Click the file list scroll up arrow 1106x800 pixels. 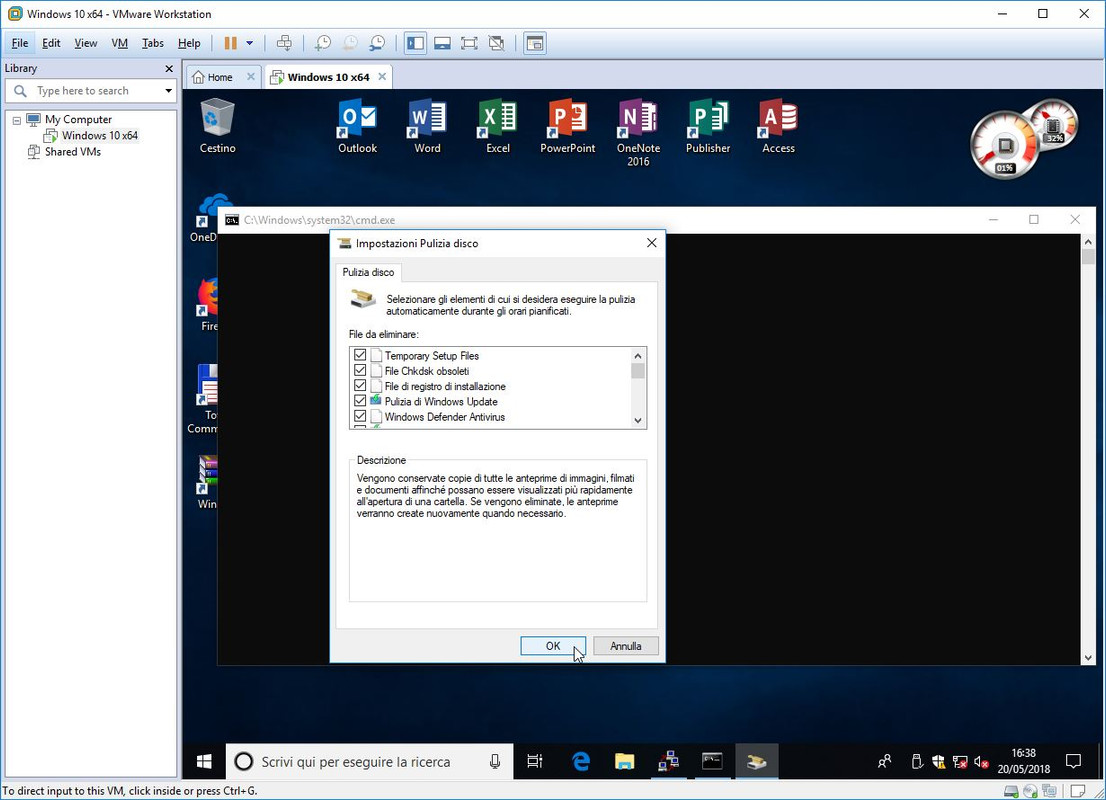[638, 356]
